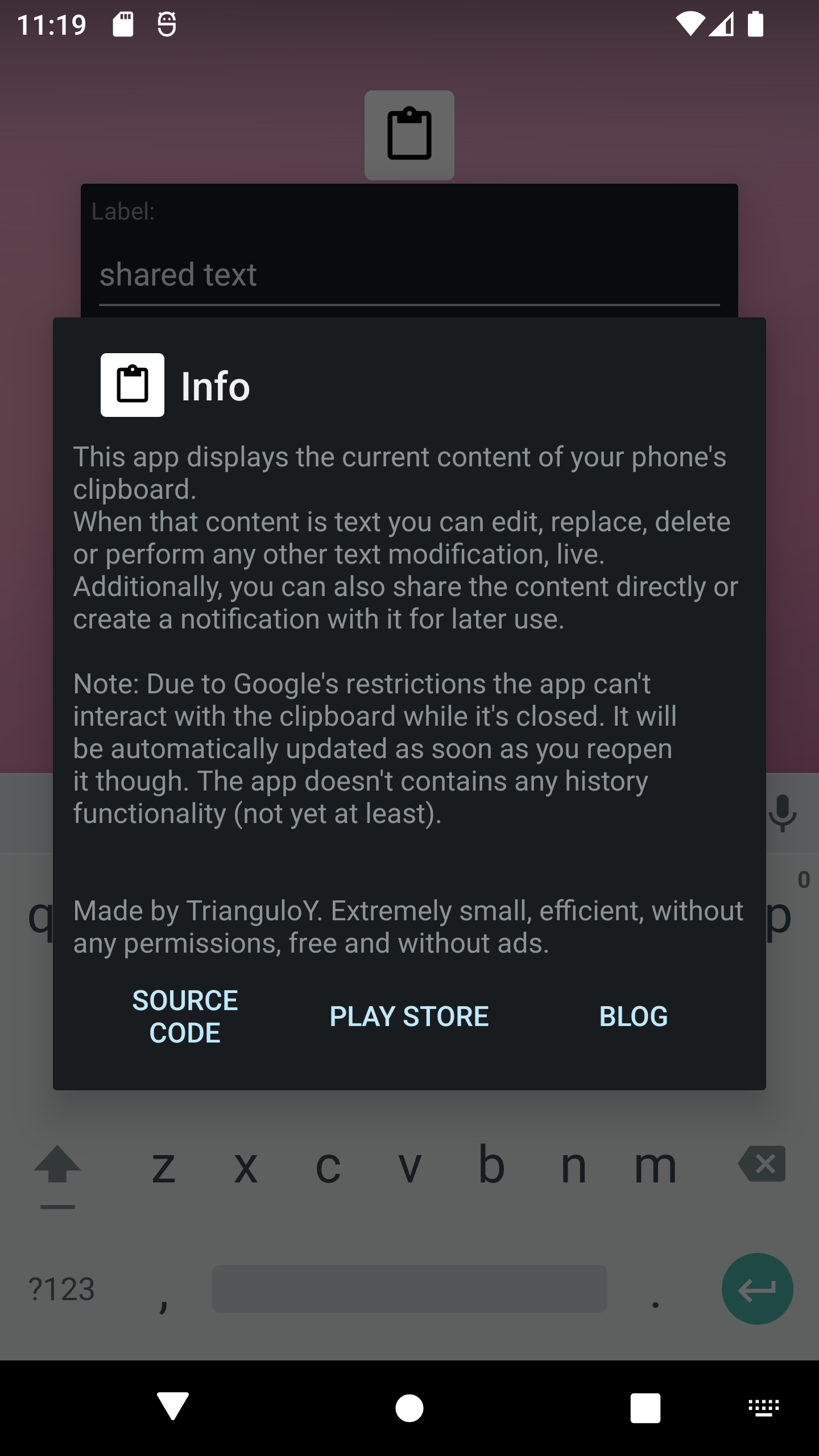Open the PLAY STORE link
This screenshot has height=1456, width=819.
[x=409, y=1016]
